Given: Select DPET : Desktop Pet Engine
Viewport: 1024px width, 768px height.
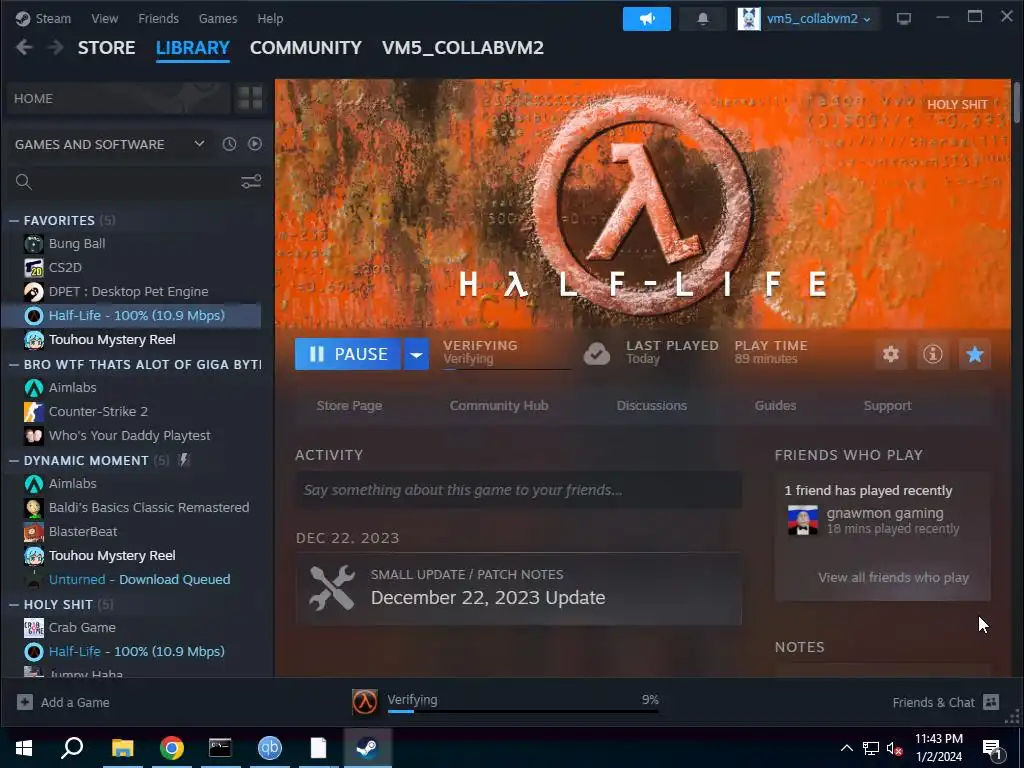Looking at the screenshot, I should 129,291.
